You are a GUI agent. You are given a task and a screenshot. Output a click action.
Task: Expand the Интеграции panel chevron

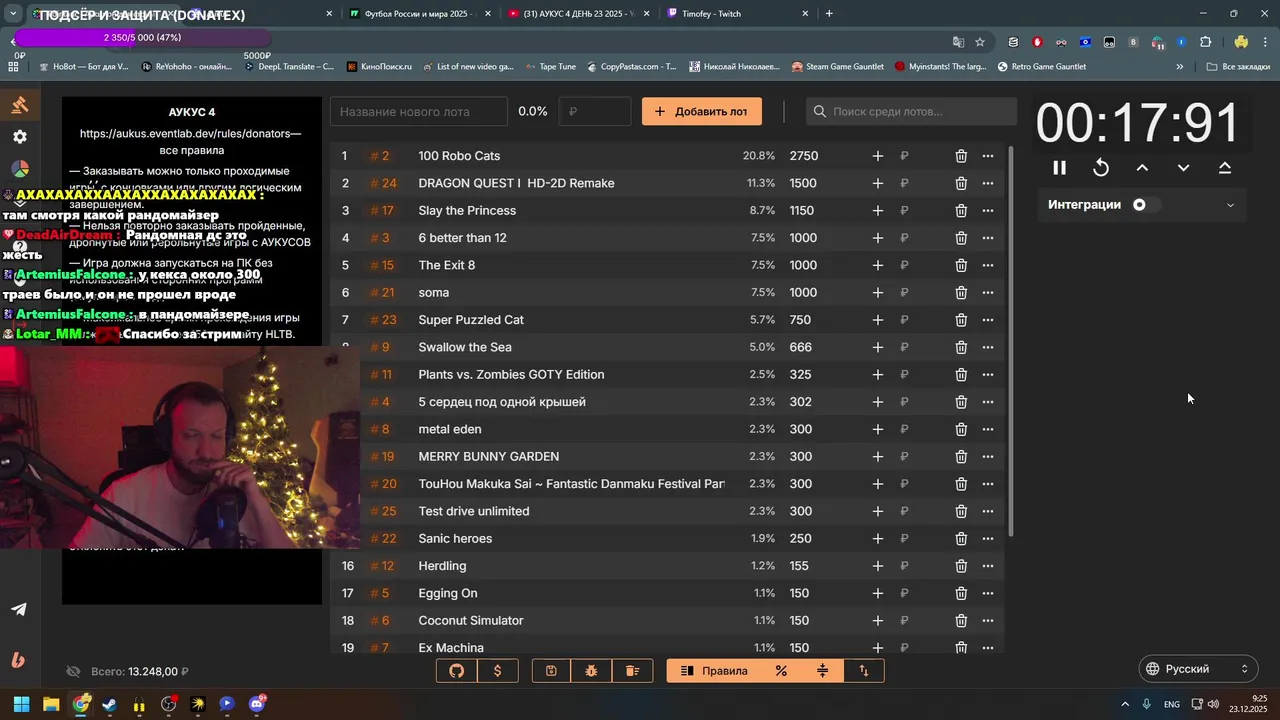point(1230,205)
